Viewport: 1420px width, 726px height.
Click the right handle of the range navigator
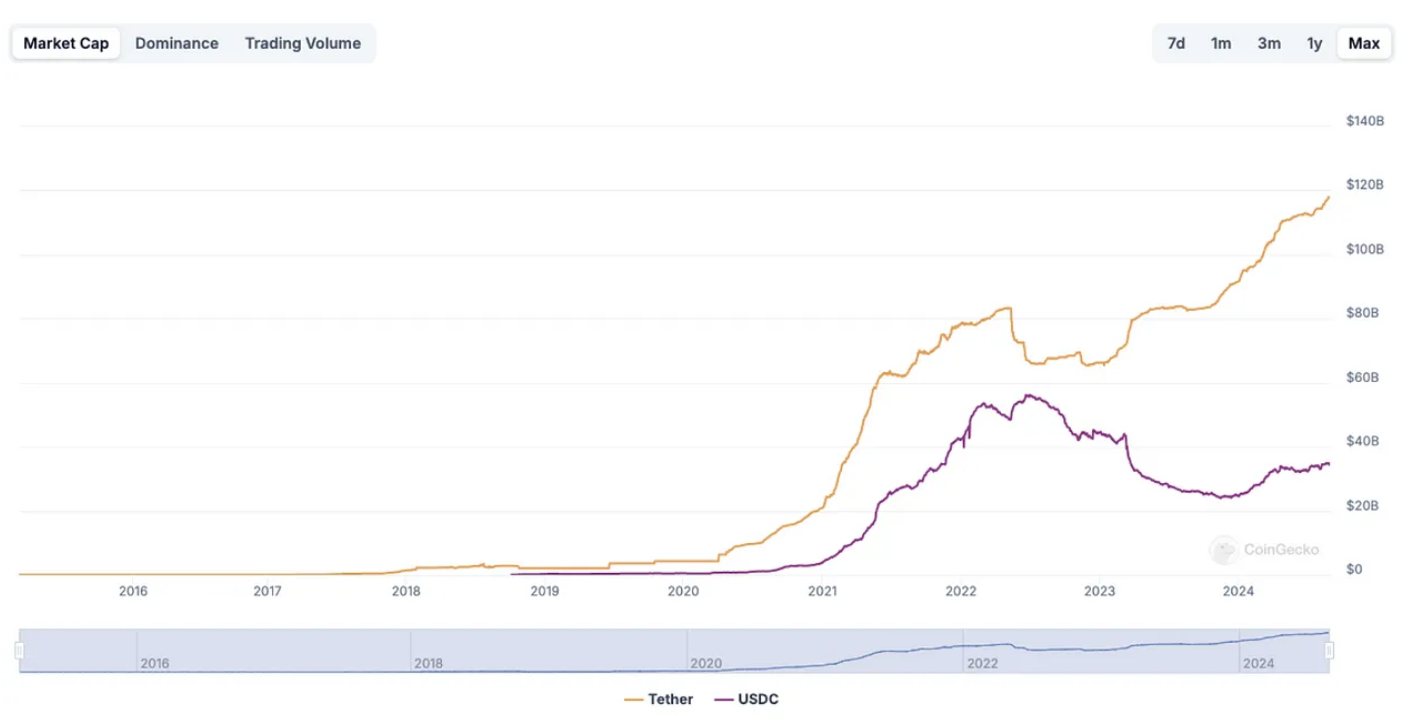coord(1329,651)
